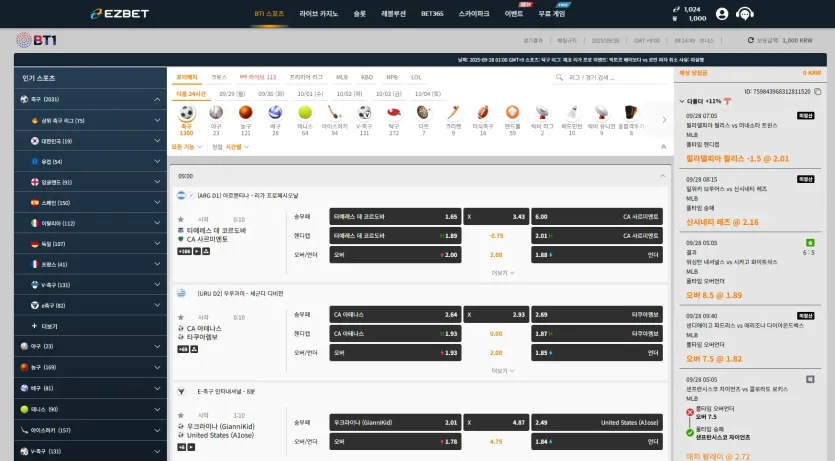Open the 무료 게임 menu item
Viewport: 835px width, 461px height.
point(552,14)
